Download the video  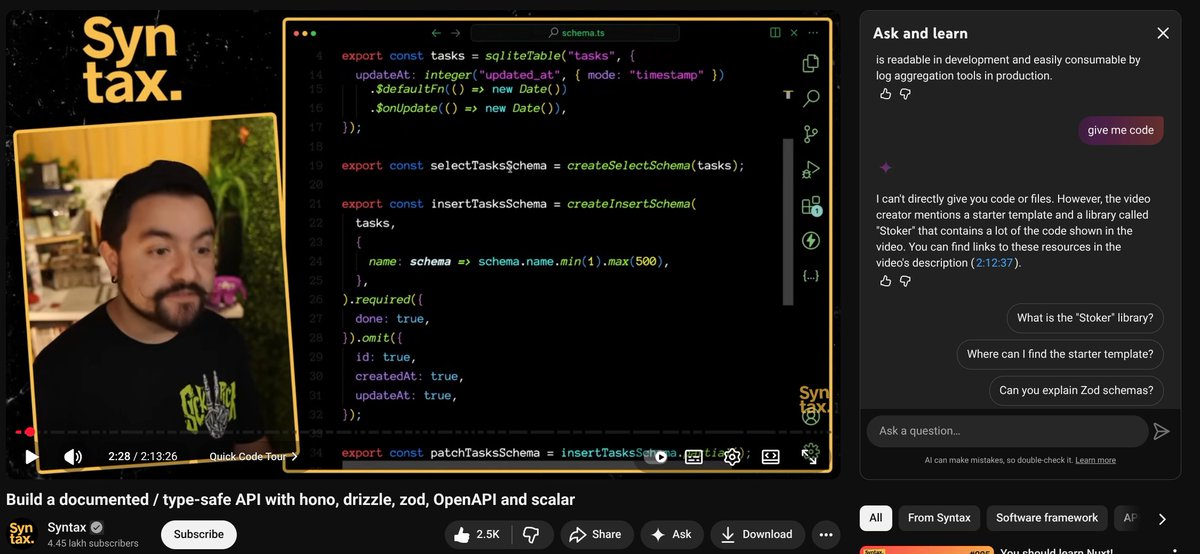pos(757,534)
